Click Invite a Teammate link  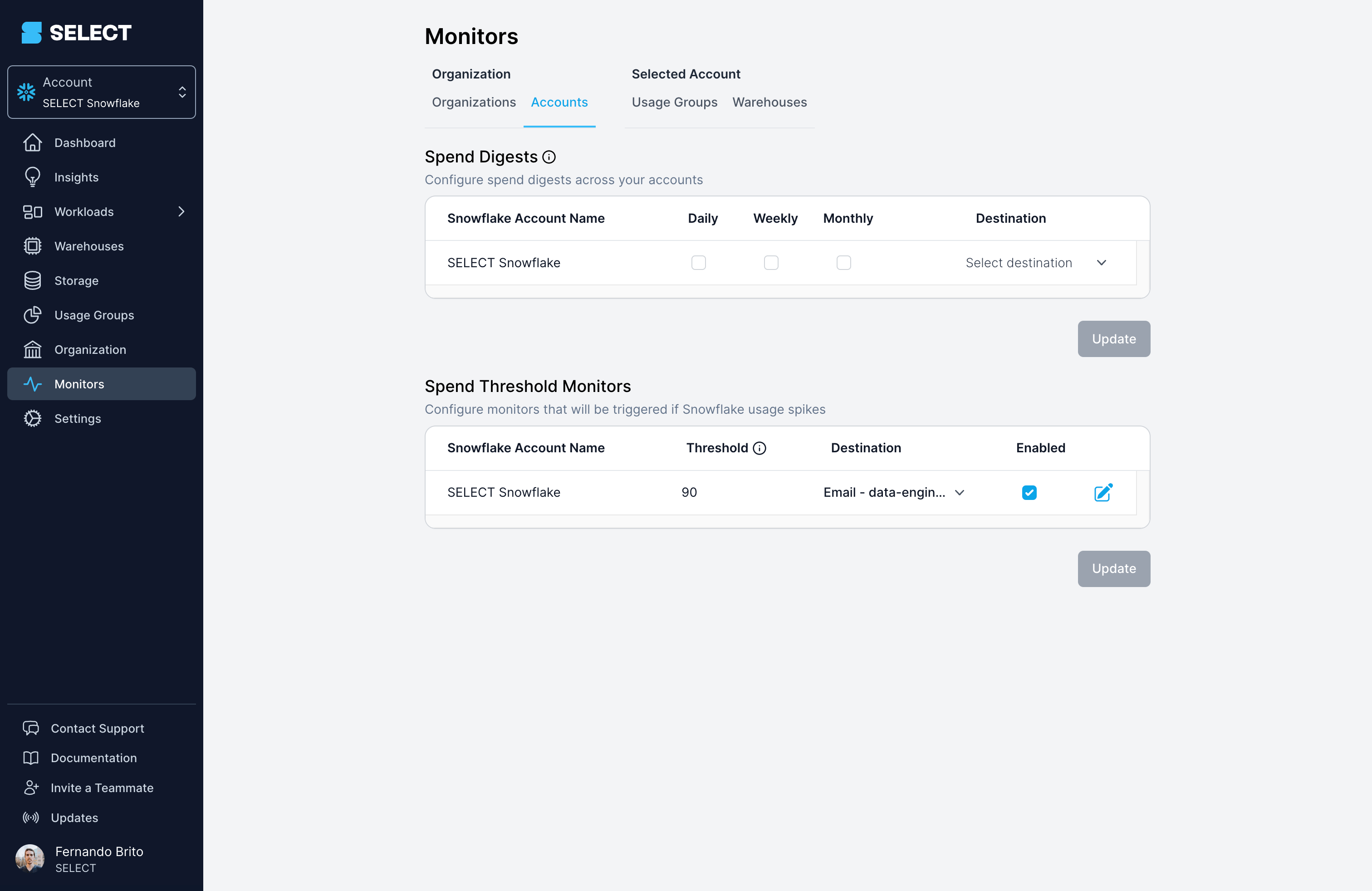tap(102, 788)
